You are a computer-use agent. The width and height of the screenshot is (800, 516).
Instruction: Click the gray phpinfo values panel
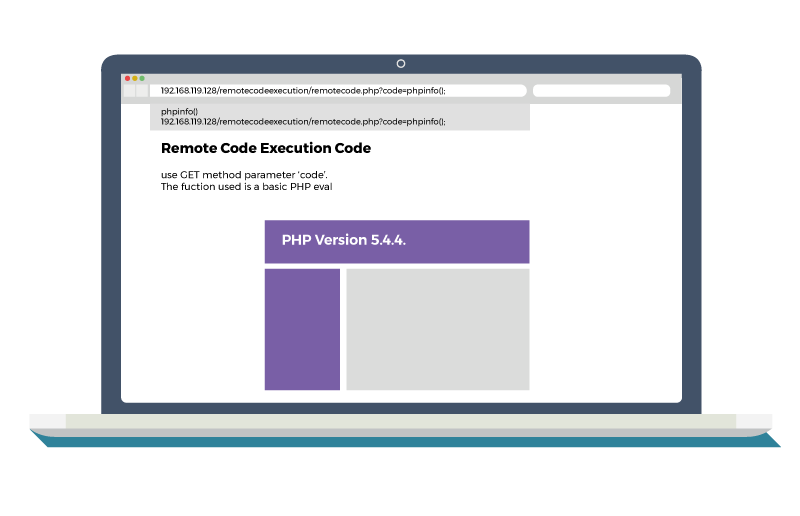[438, 330]
